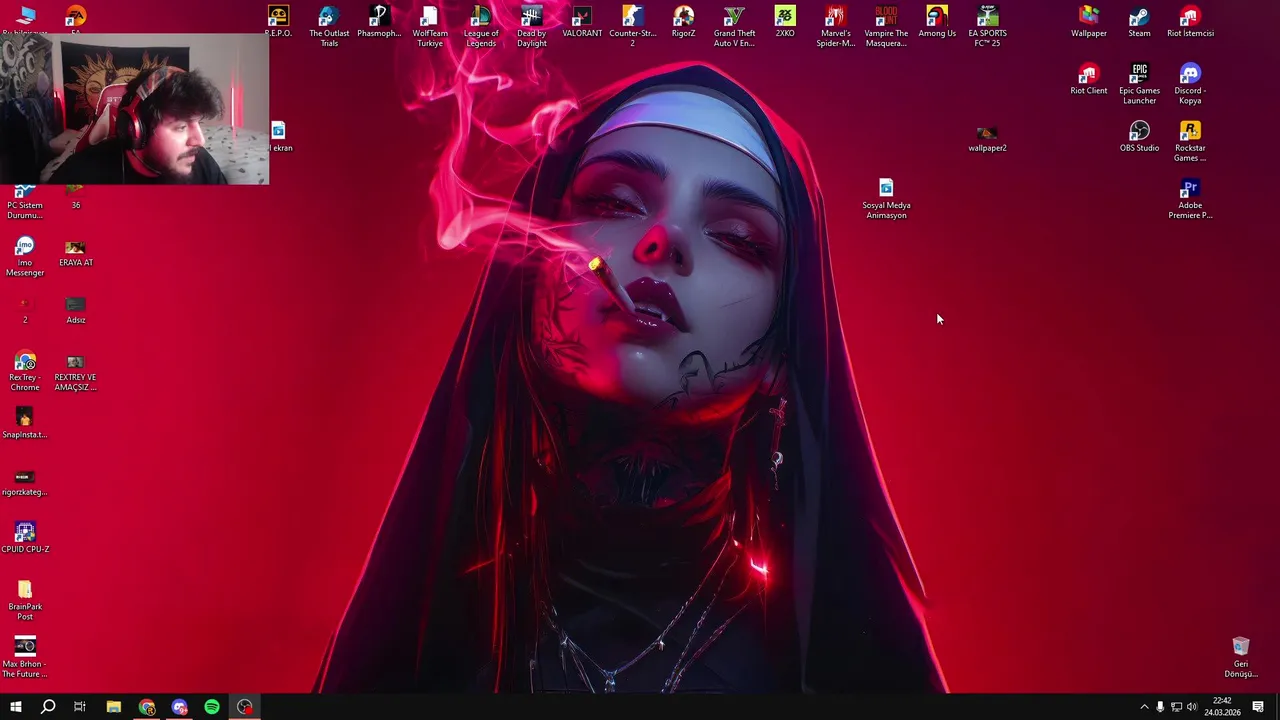Open Dead by Daylight icon
1280x720 pixels.
point(531,26)
